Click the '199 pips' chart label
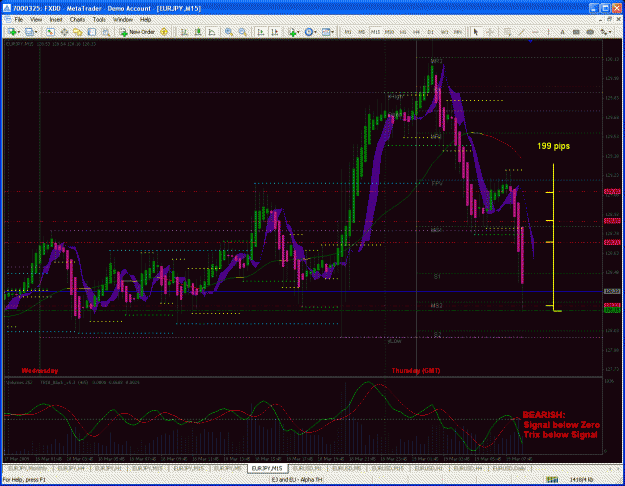The height and width of the screenshot is (486, 625). (x=553, y=146)
